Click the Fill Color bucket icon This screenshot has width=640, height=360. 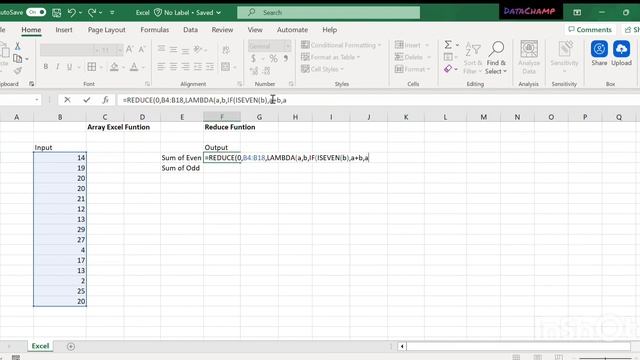point(114,67)
